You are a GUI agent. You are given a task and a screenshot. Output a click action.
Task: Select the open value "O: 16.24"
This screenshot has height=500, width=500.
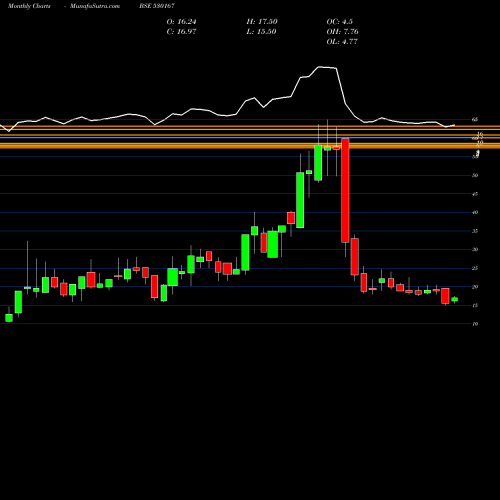point(181,22)
